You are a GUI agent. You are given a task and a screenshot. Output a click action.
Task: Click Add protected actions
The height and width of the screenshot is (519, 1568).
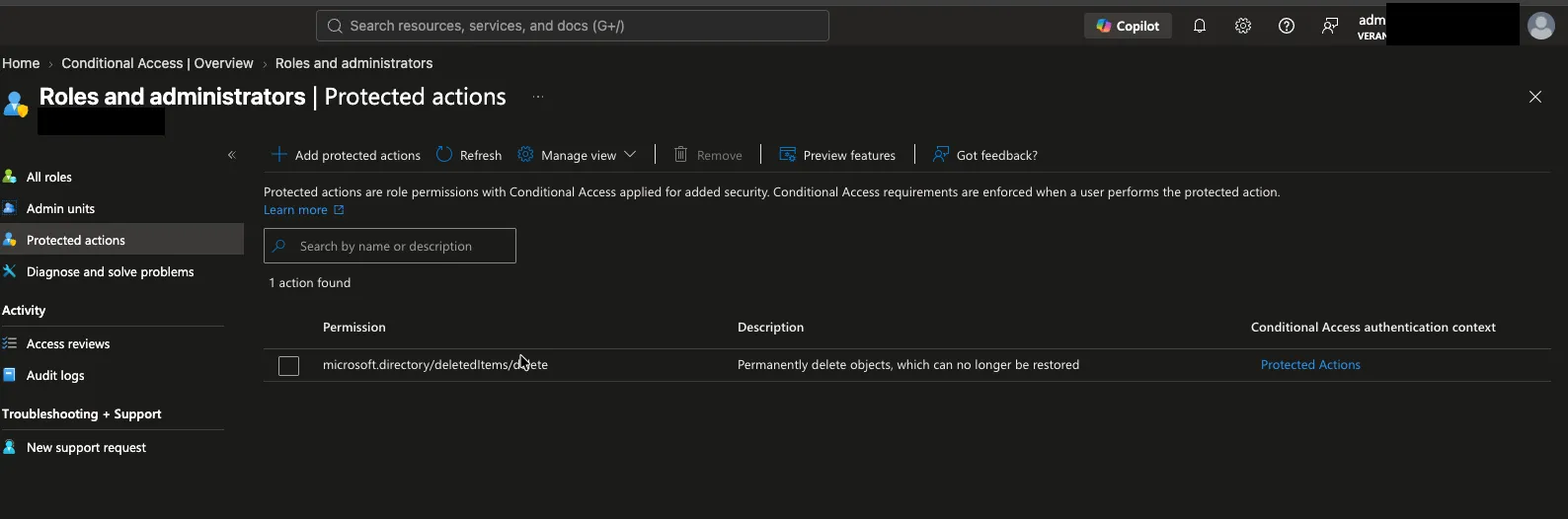346,155
